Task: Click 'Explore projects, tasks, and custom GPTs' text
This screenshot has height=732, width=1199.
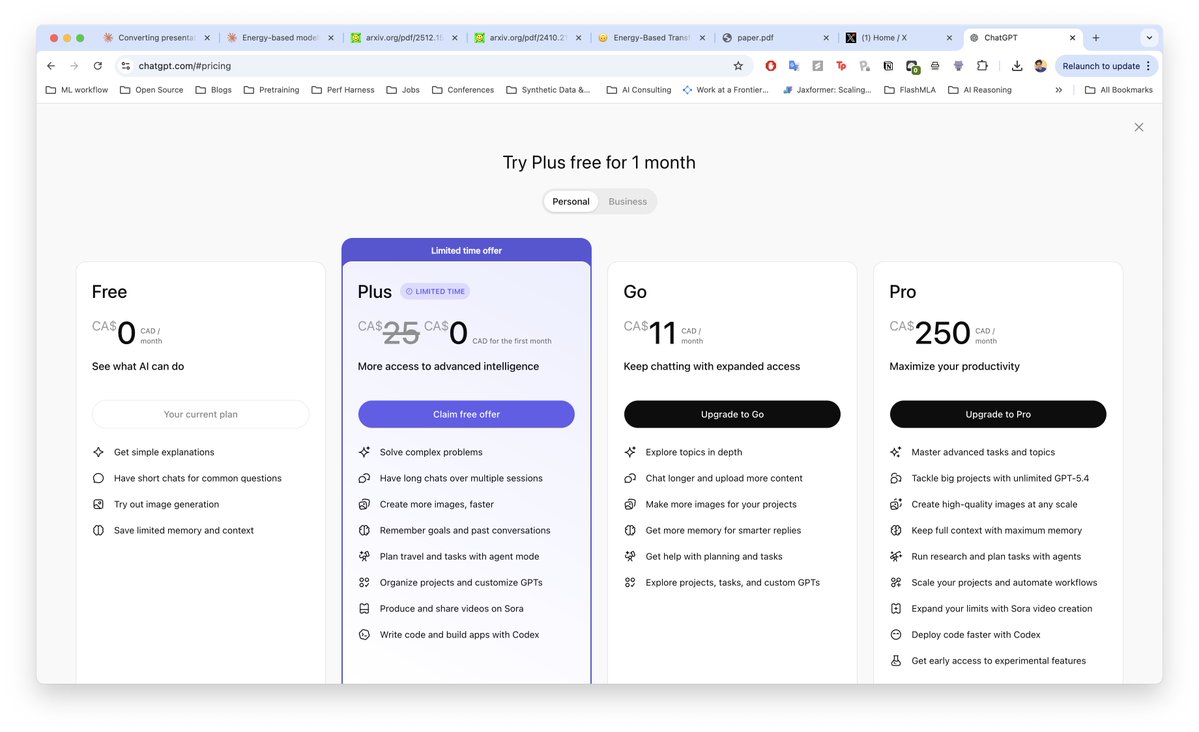Action: (732, 582)
